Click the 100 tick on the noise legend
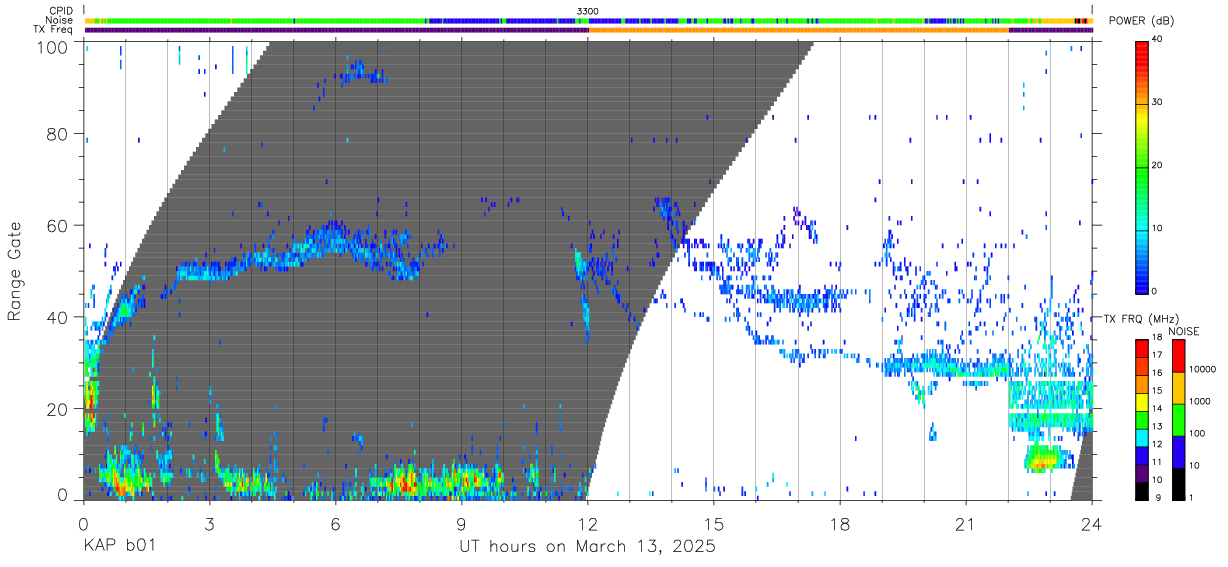Screen dimensions: 1228x567 point(1199,433)
